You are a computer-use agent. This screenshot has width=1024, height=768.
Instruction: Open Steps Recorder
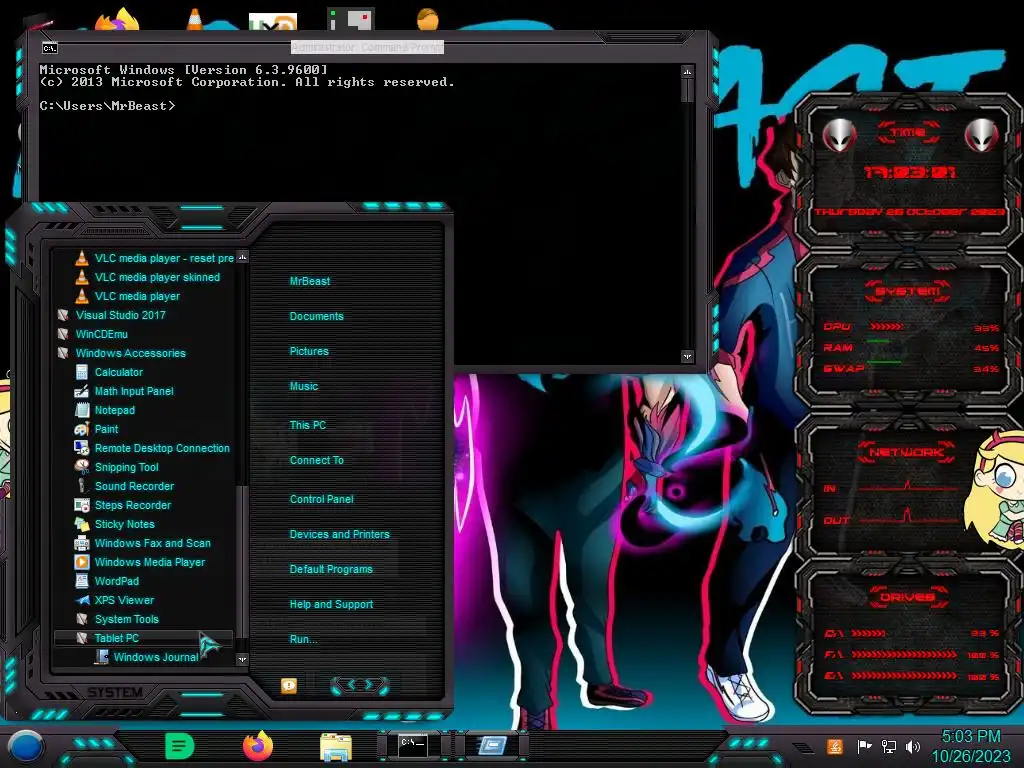pyautogui.click(x=123, y=504)
